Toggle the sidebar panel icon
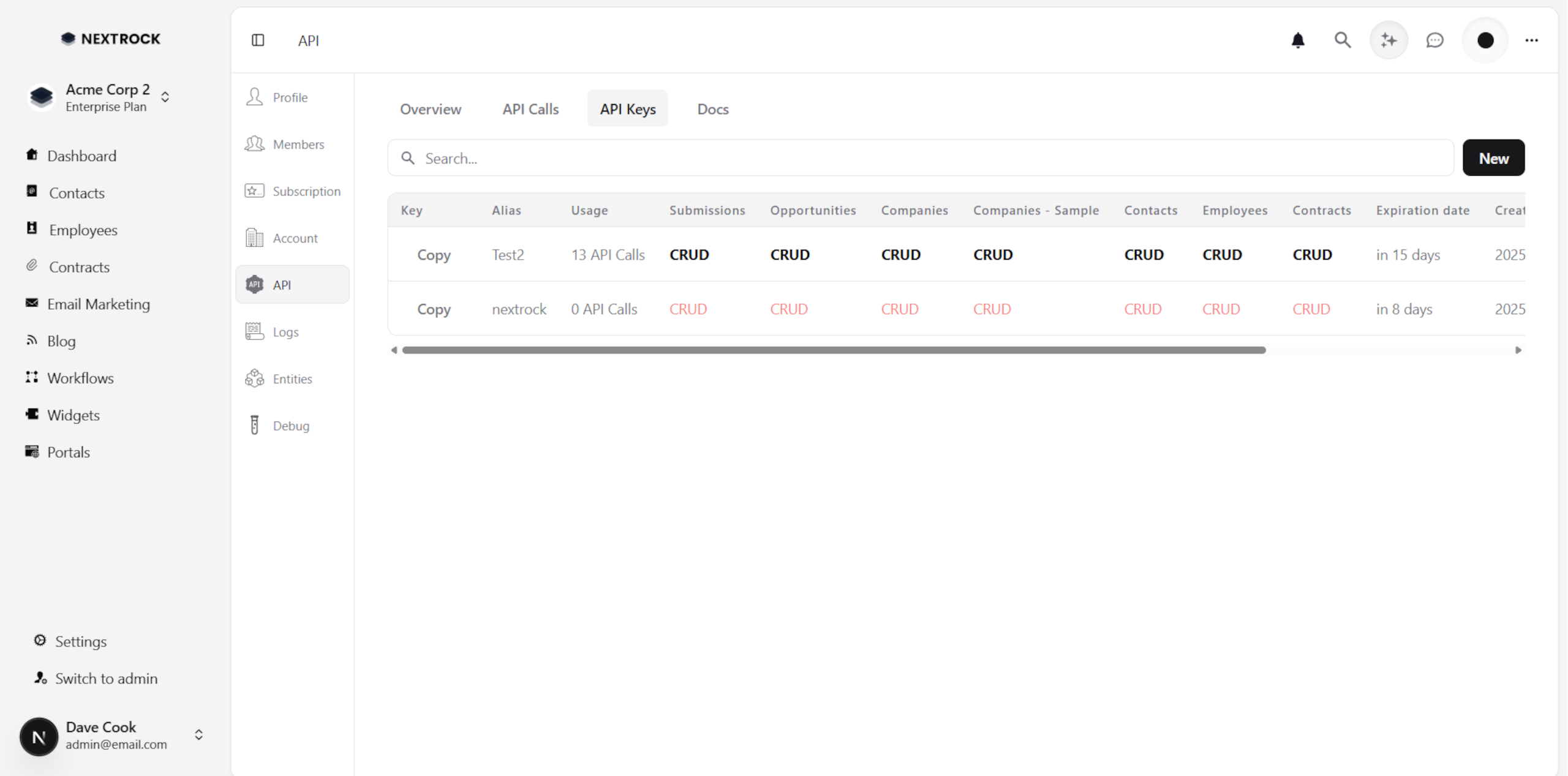This screenshot has width=1568, height=776. (x=258, y=40)
